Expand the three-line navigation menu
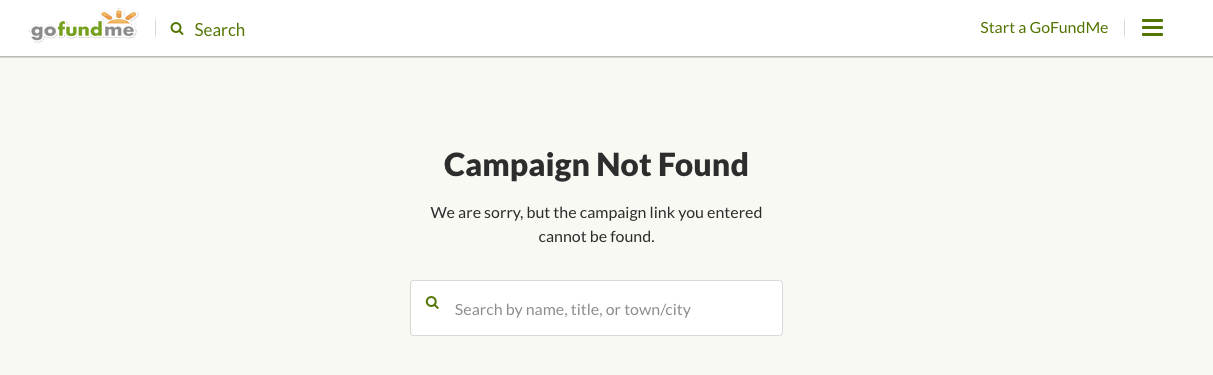The image size is (1213, 375). coord(1152,28)
